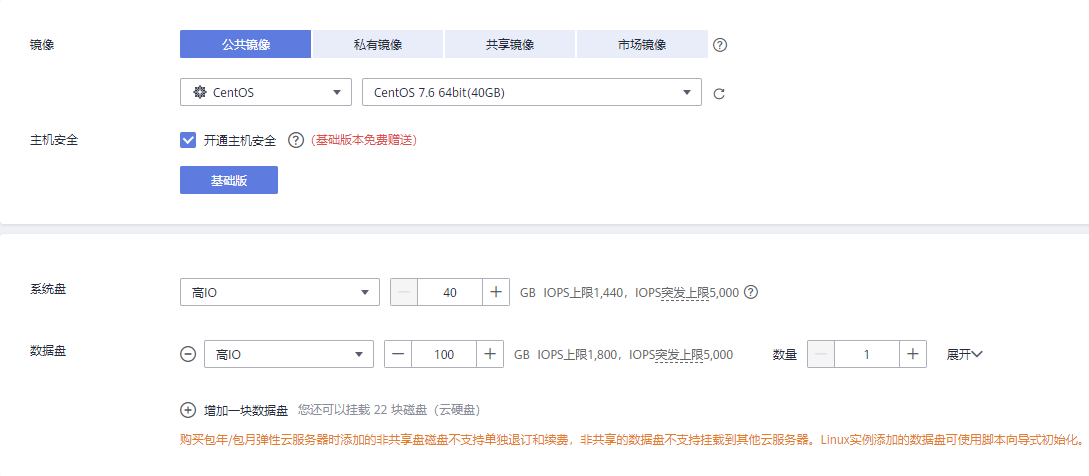Click the circled plus icon to add disk
Image resolution: width=1089 pixels, height=476 pixels.
click(x=188, y=410)
